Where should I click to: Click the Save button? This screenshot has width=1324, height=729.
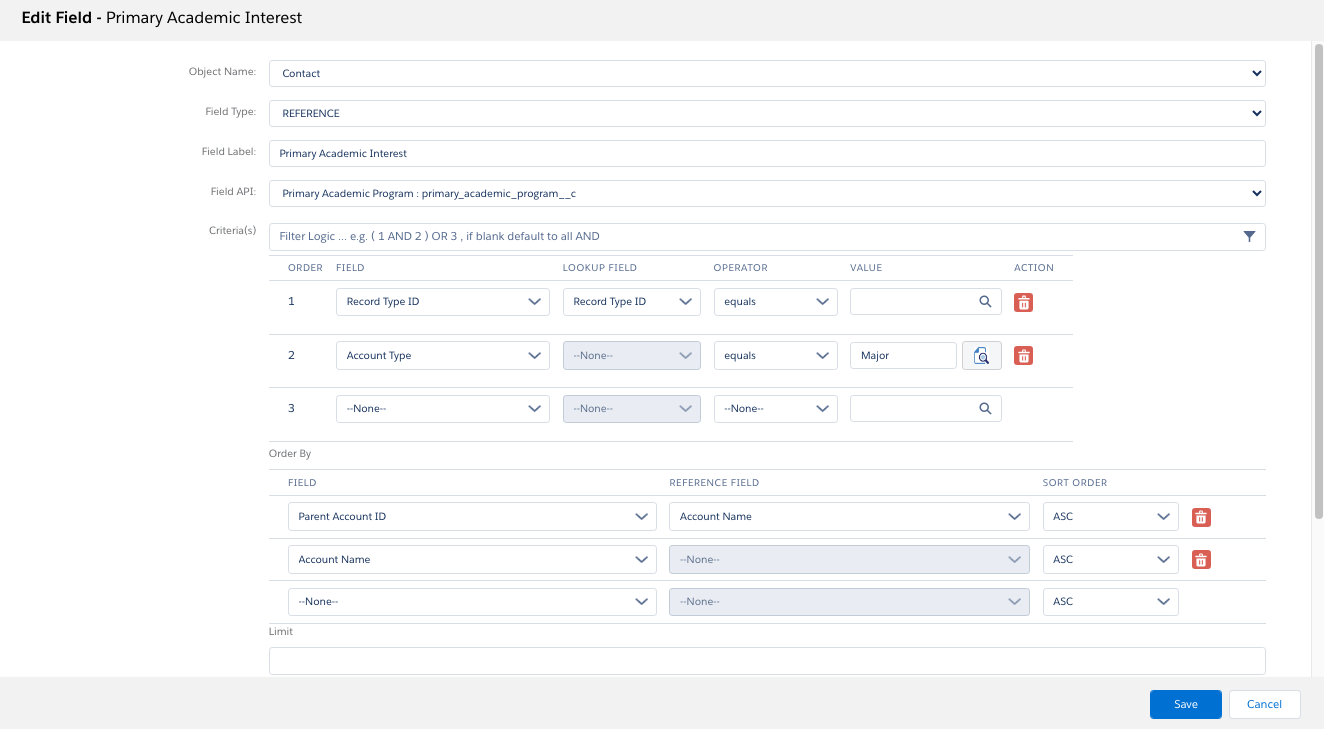click(x=1185, y=704)
